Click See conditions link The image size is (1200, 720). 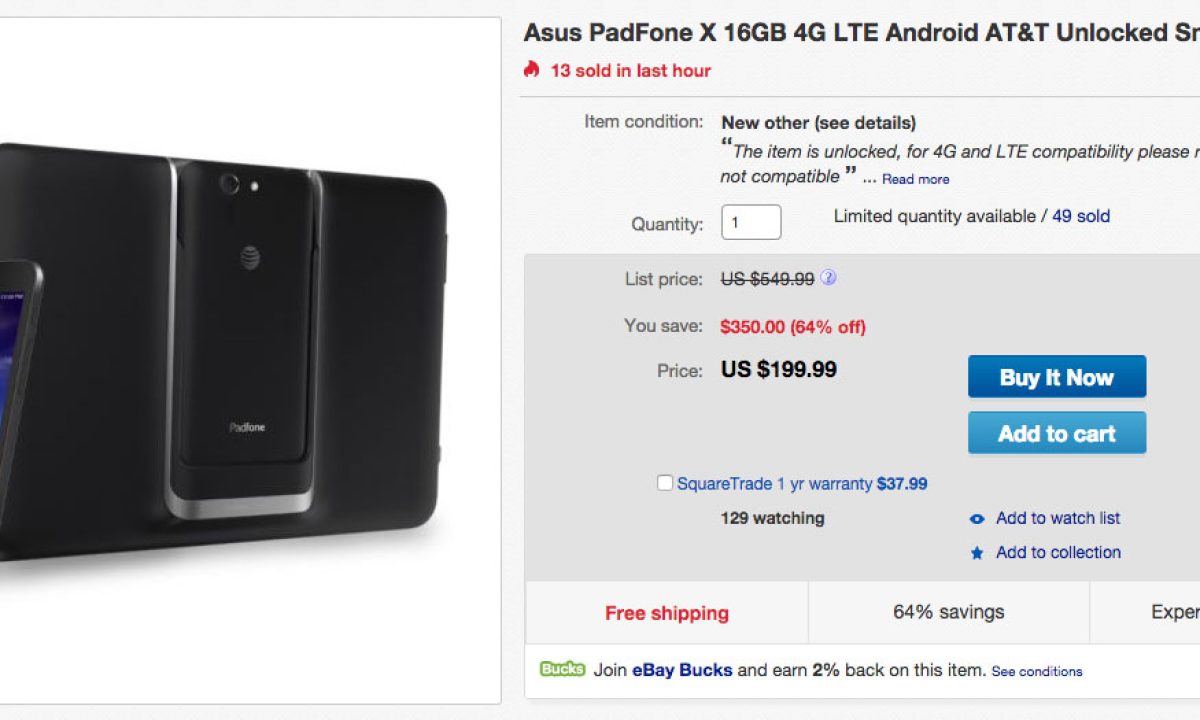pos(1036,671)
